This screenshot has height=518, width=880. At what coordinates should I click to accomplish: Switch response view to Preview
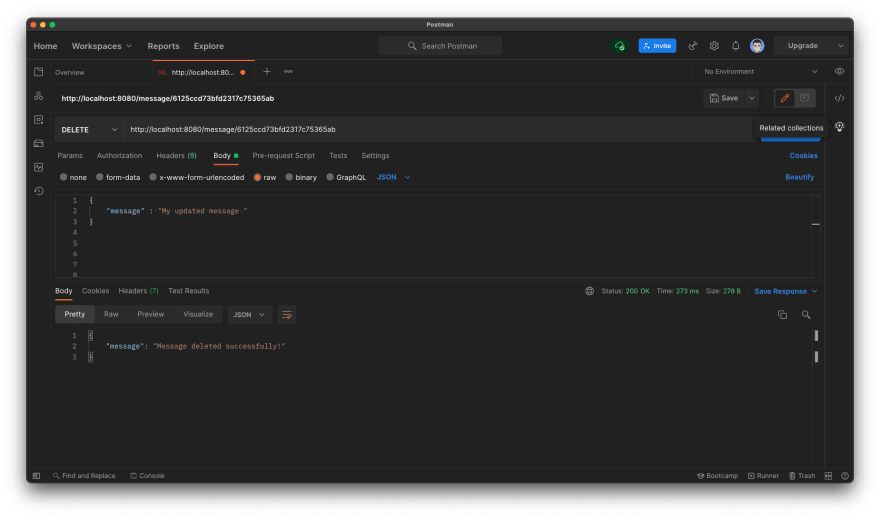[150, 314]
